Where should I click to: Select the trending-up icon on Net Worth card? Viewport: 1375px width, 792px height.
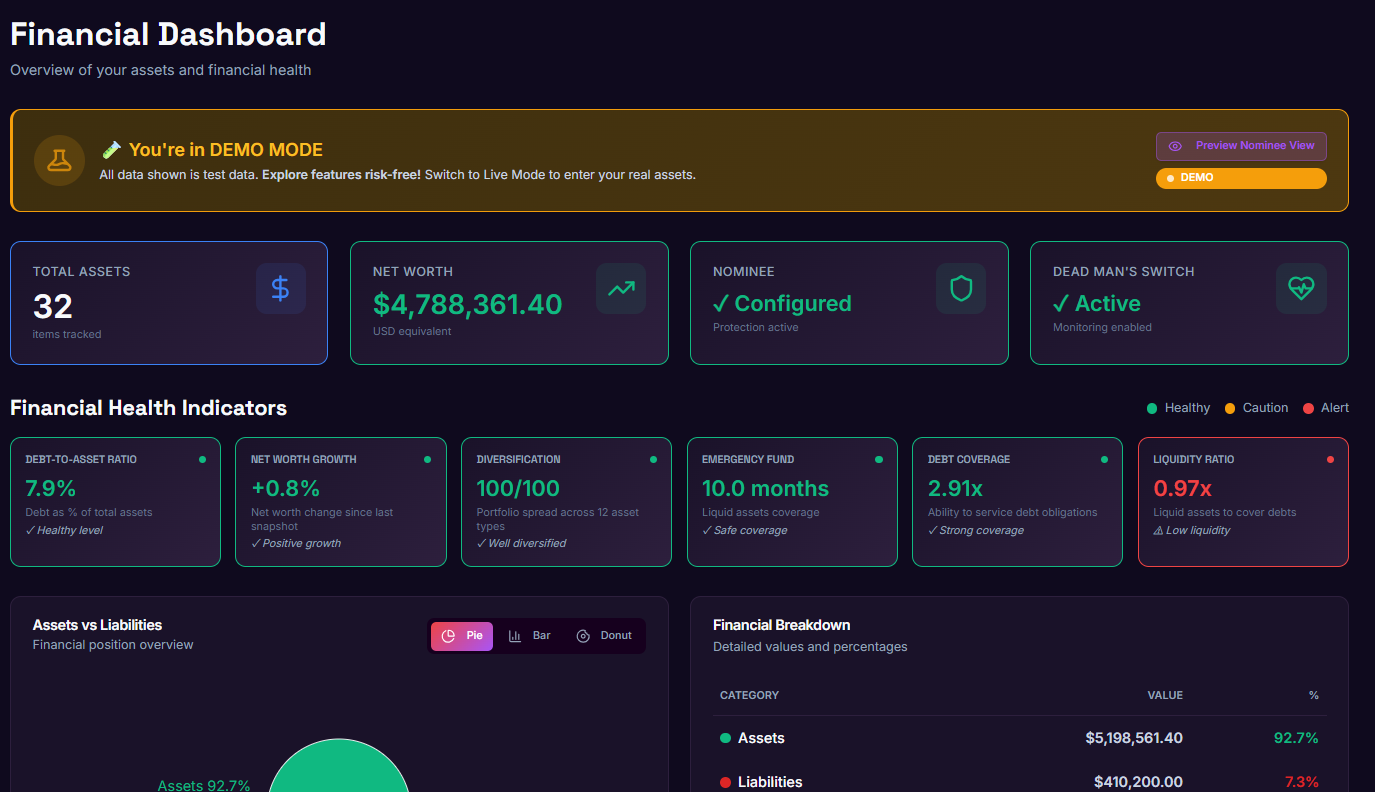(621, 289)
